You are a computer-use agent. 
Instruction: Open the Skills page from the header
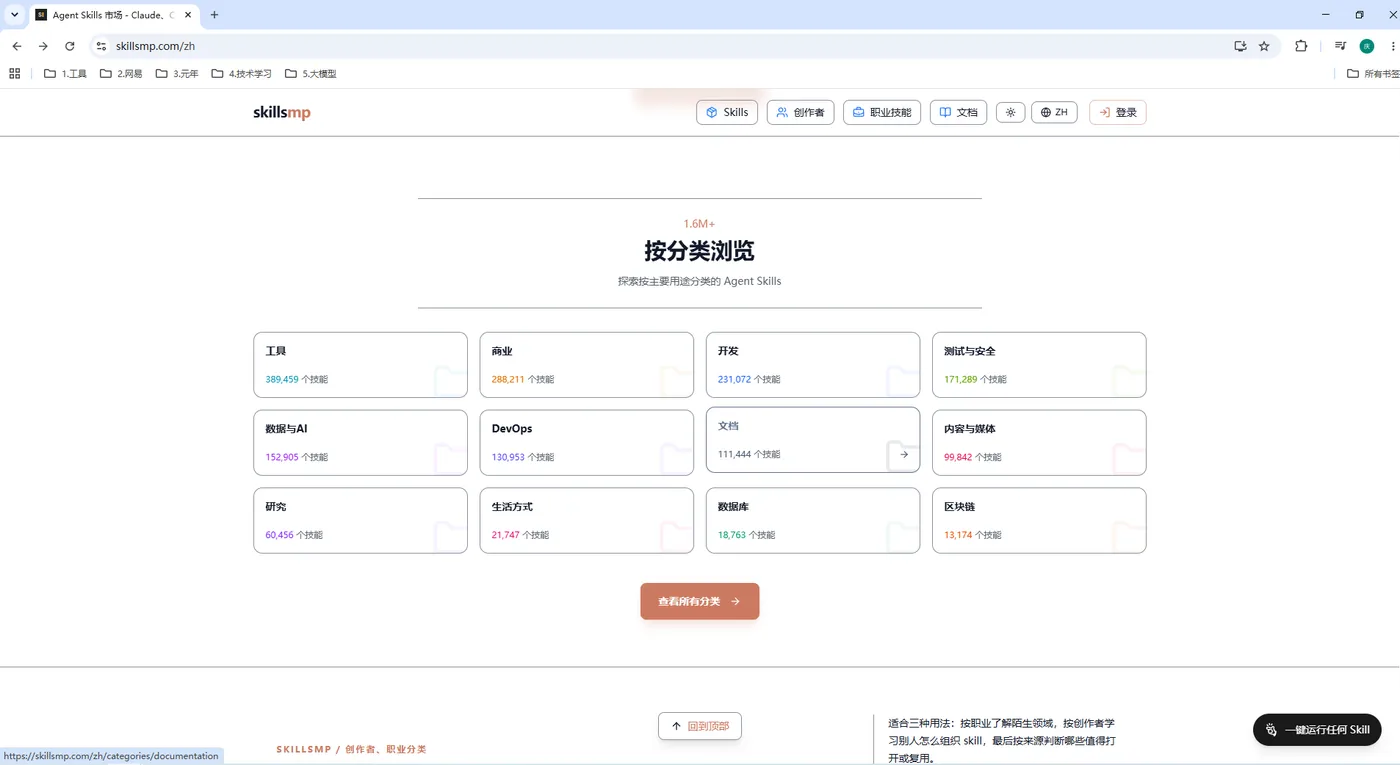point(727,113)
